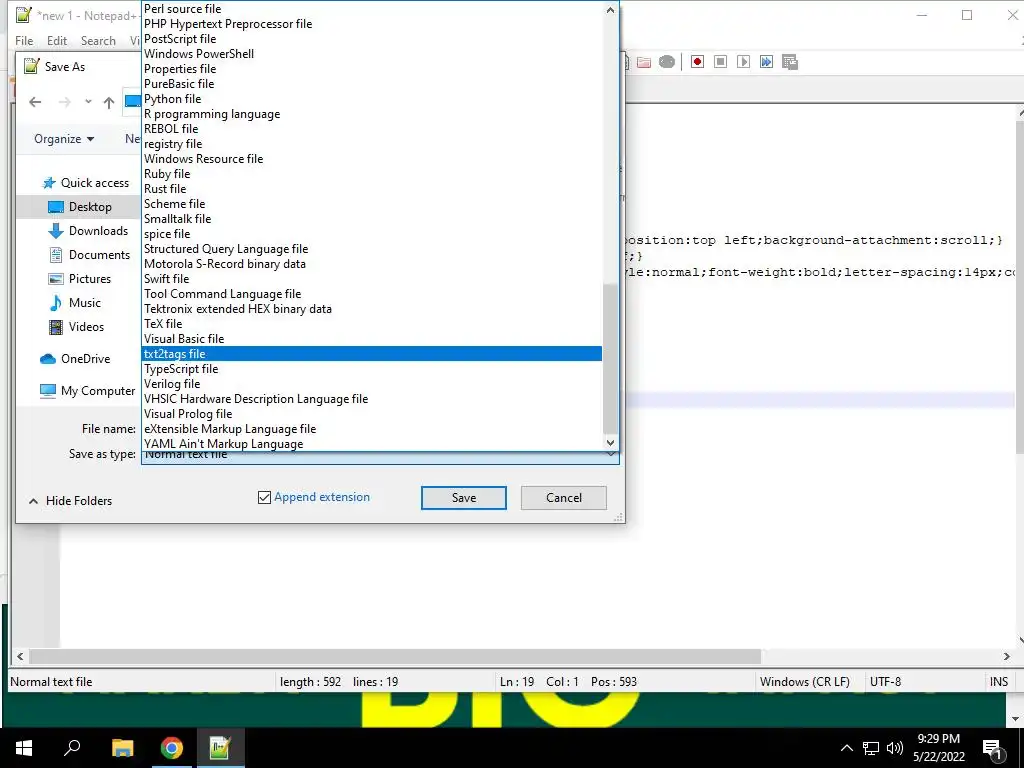
Task: Pick Ruby file in the type list
Action: (372, 174)
